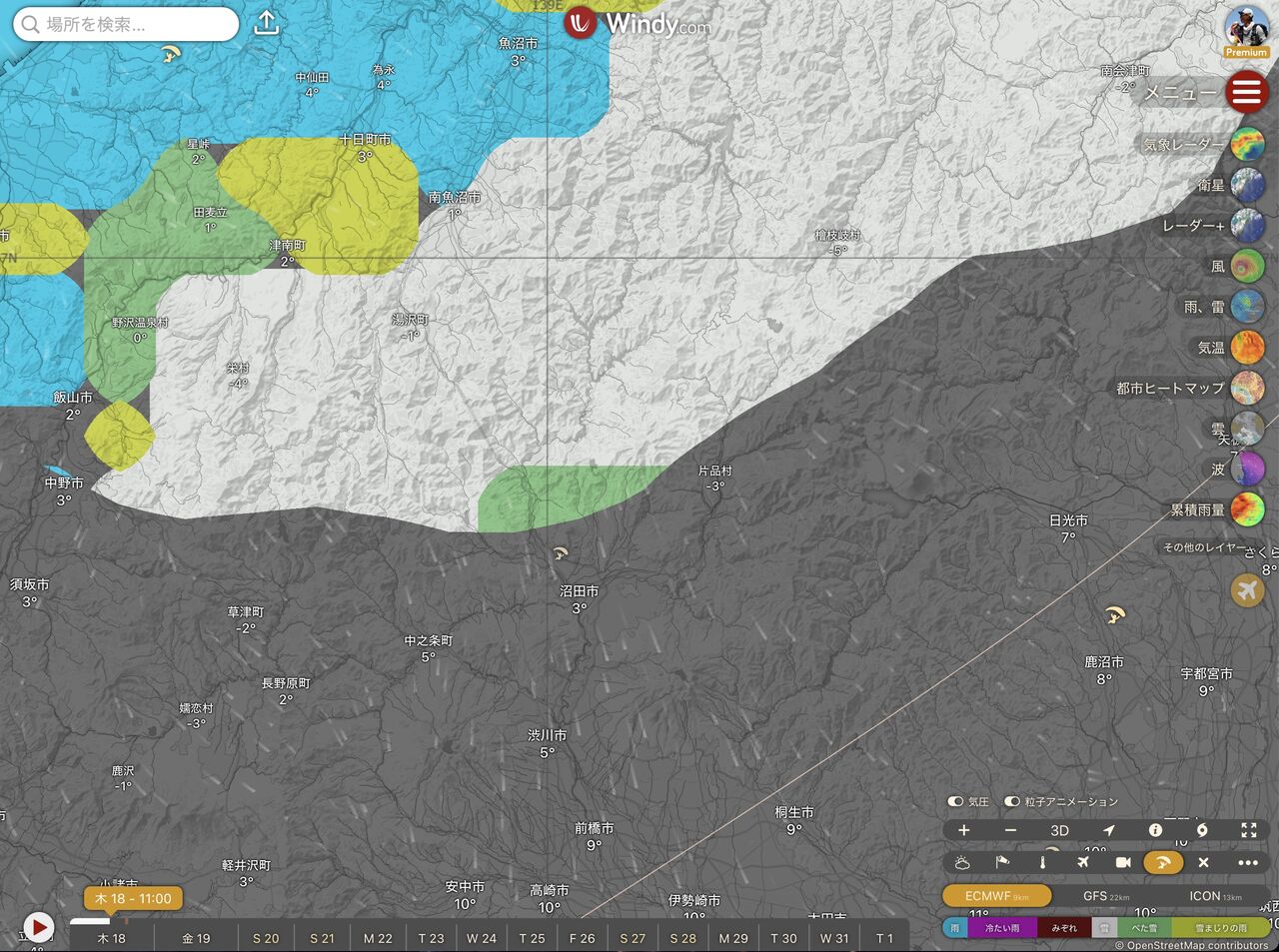This screenshot has width=1279, height=952.
Task: Open the OpenStreetMap contributors attribution
Action: point(1191,945)
